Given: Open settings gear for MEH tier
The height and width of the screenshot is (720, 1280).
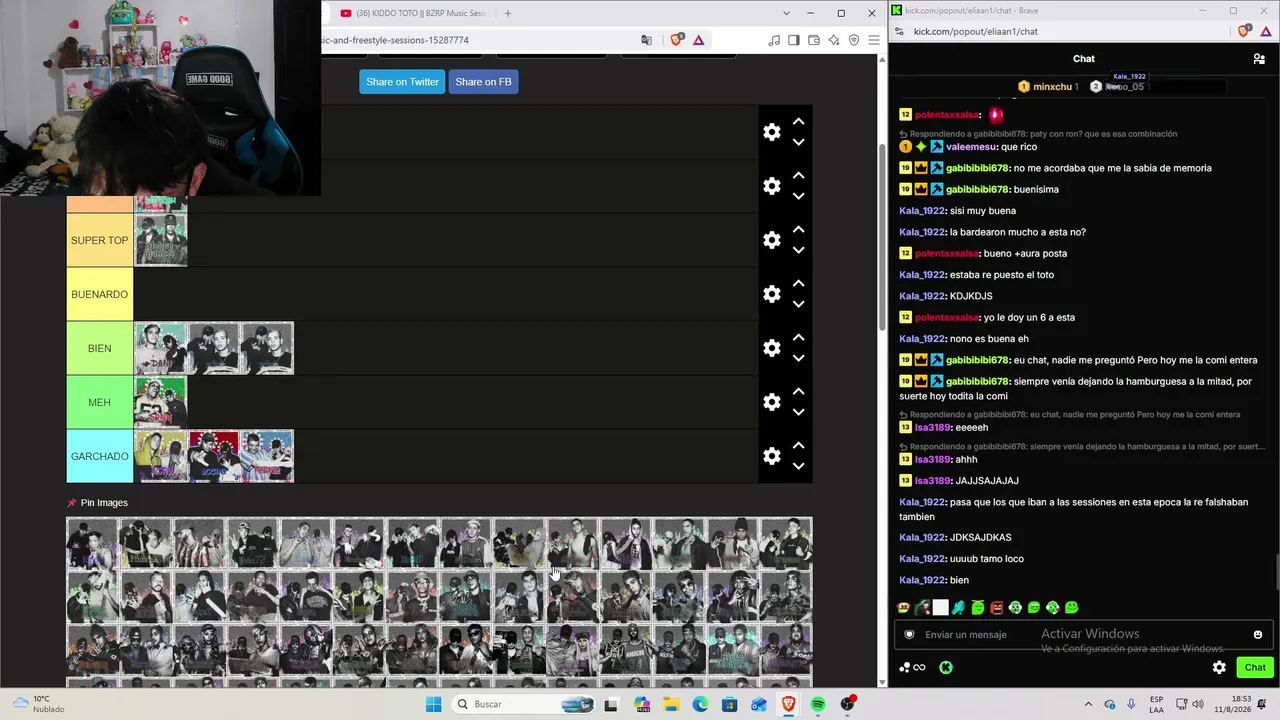Looking at the screenshot, I should click(x=772, y=402).
